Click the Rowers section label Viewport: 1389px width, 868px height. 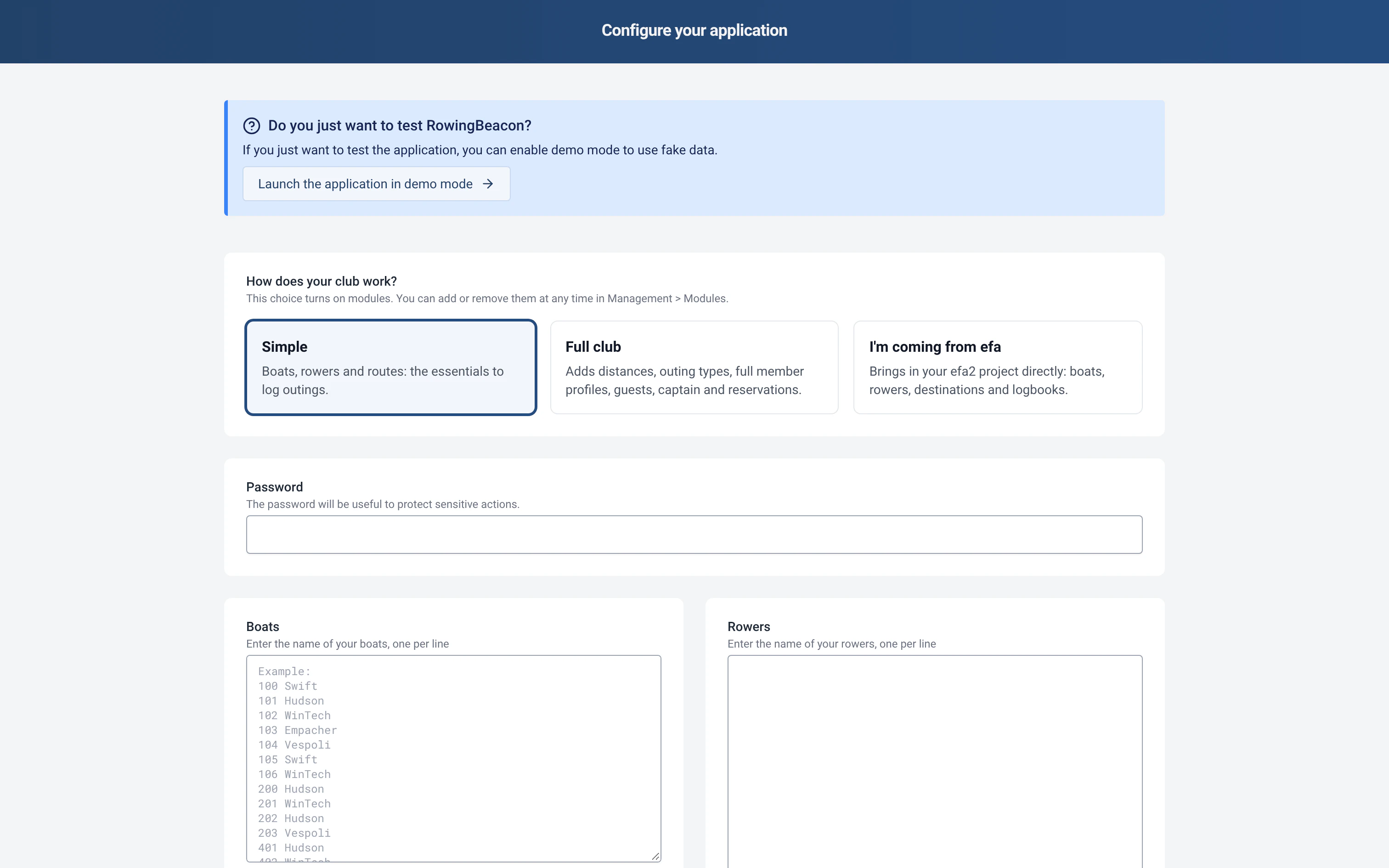[x=748, y=626]
